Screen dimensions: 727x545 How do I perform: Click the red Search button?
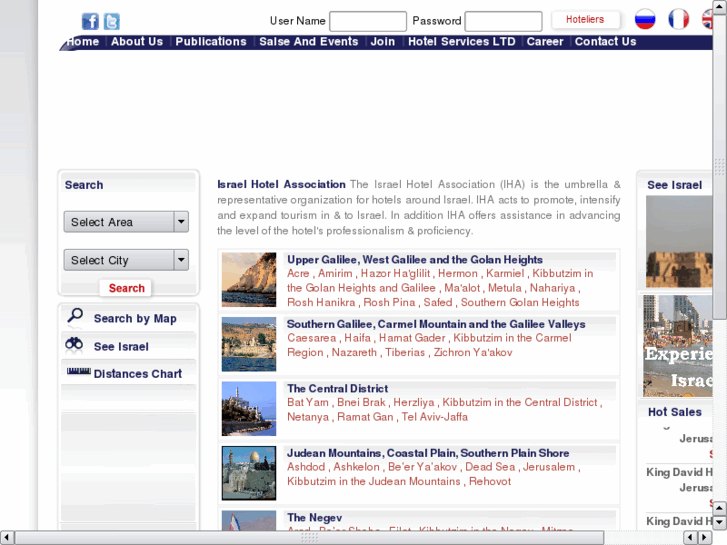tap(126, 288)
